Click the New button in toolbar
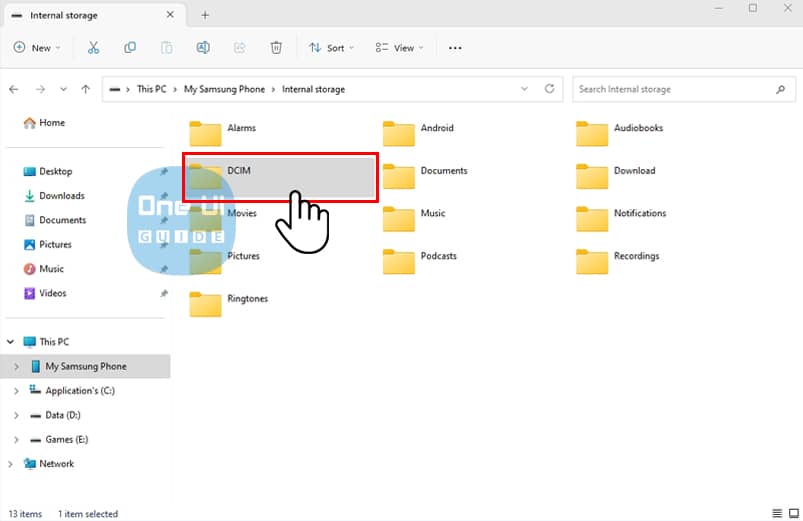This screenshot has width=803, height=521. pos(37,47)
